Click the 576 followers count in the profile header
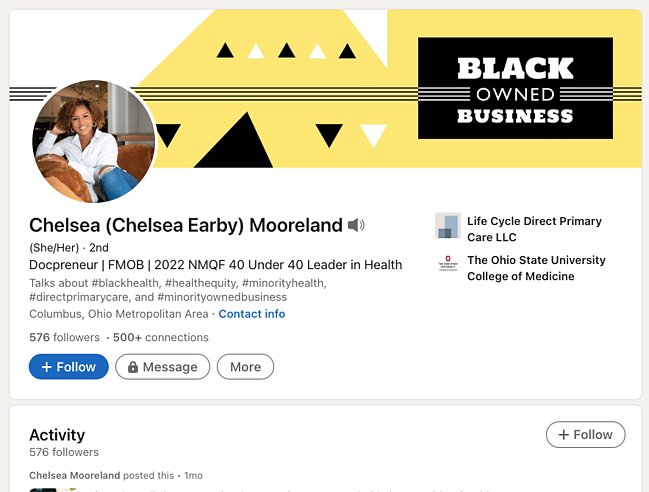Viewport: 649px width, 492px height. [64, 337]
